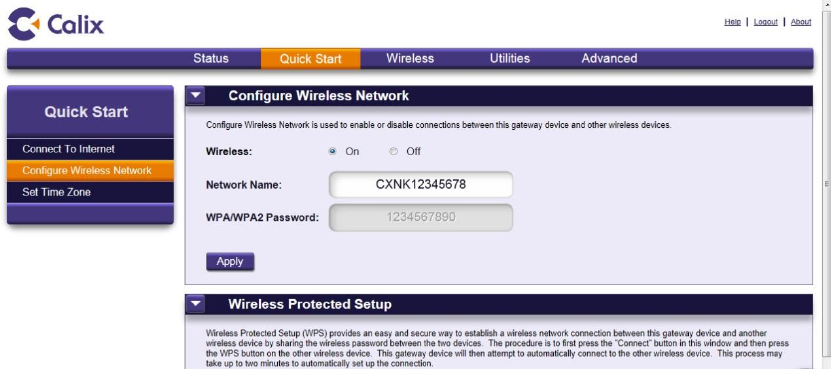831x369 pixels.
Task: Click the Logout link
Action: (765, 22)
